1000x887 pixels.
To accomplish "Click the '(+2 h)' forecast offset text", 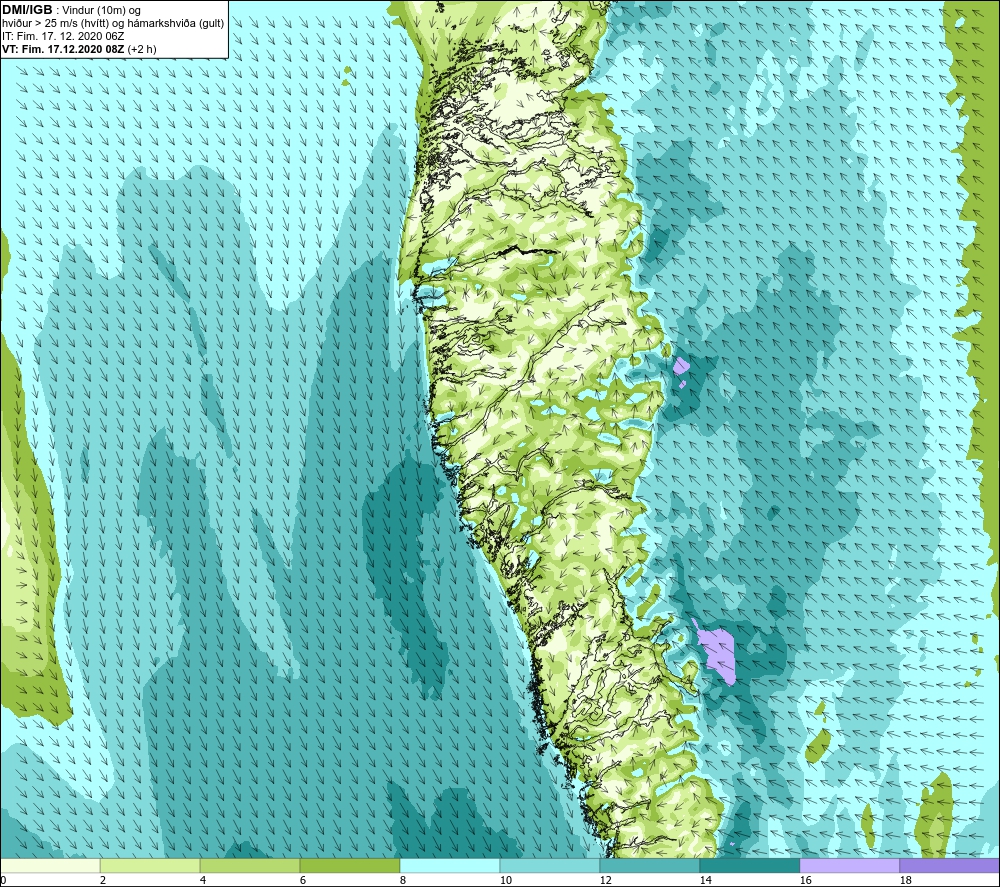I will 142,49.
